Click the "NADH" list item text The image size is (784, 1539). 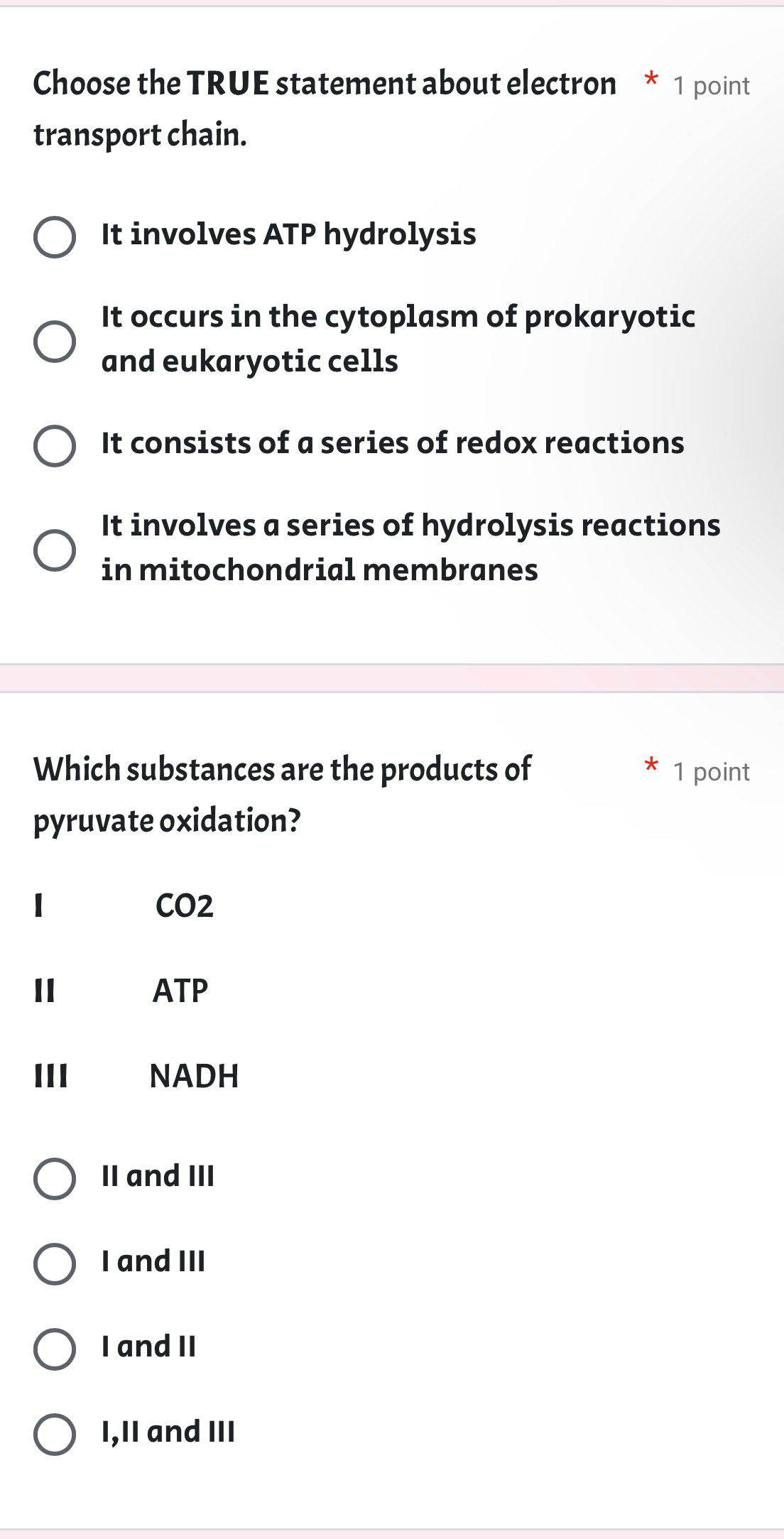click(193, 1075)
